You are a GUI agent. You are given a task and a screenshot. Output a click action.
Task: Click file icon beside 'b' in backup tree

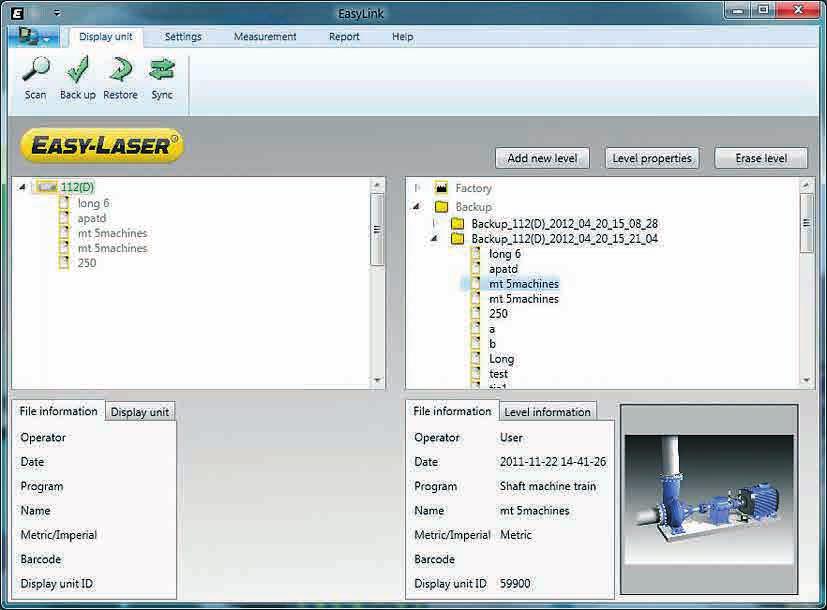476,344
